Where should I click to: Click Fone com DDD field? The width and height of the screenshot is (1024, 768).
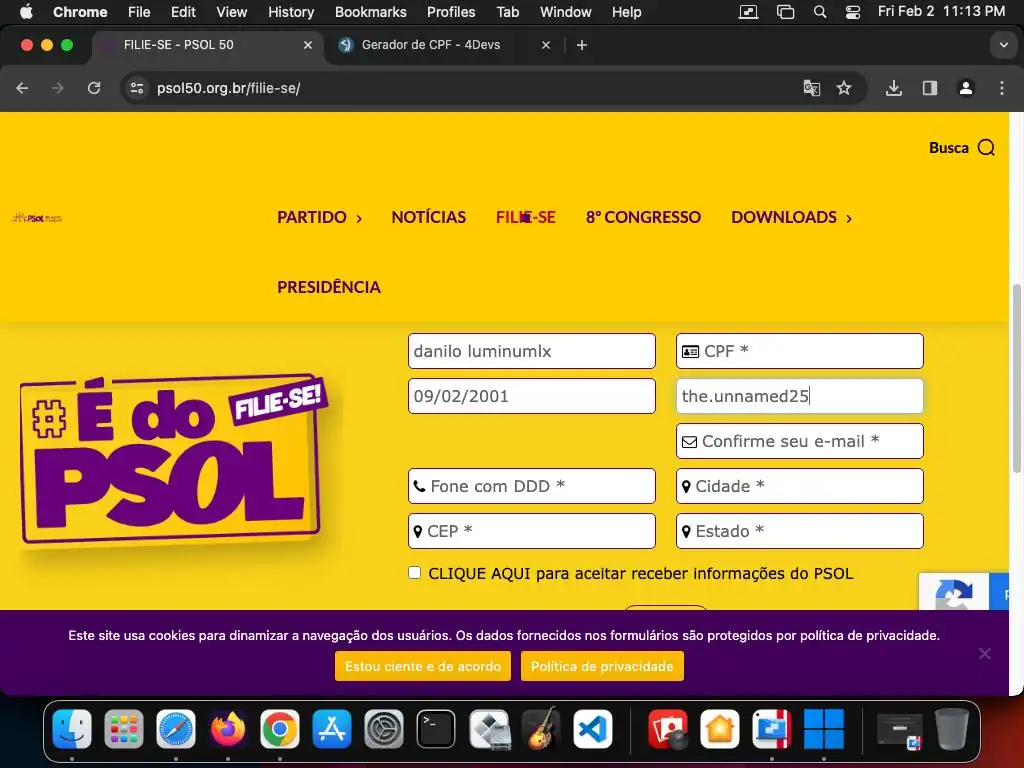[x=532, y=486]
